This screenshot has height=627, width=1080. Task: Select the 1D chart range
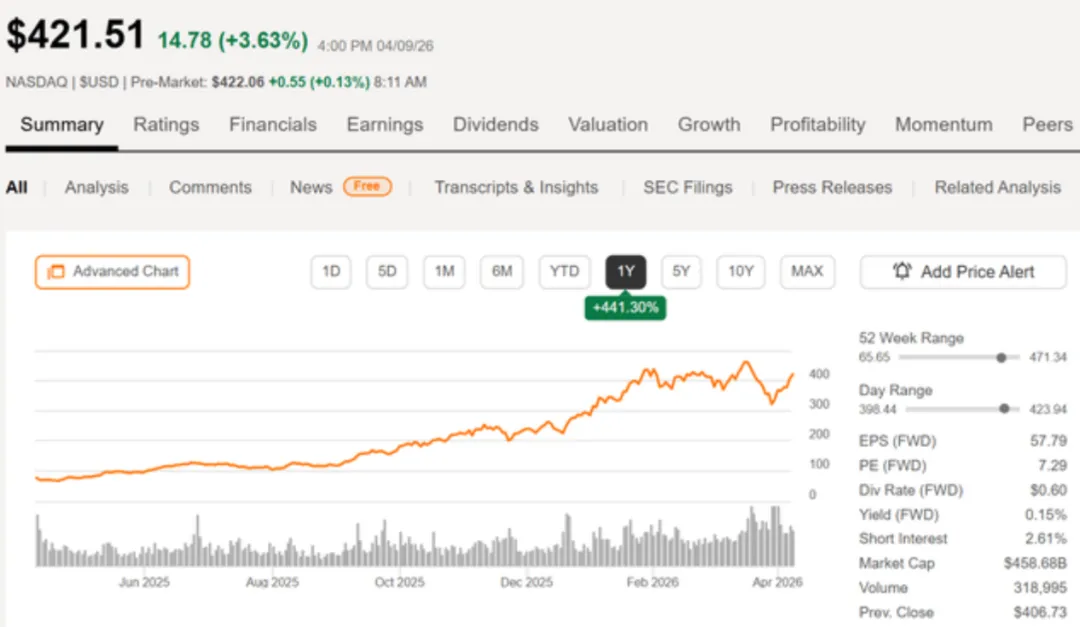click(x=331, y=271)
